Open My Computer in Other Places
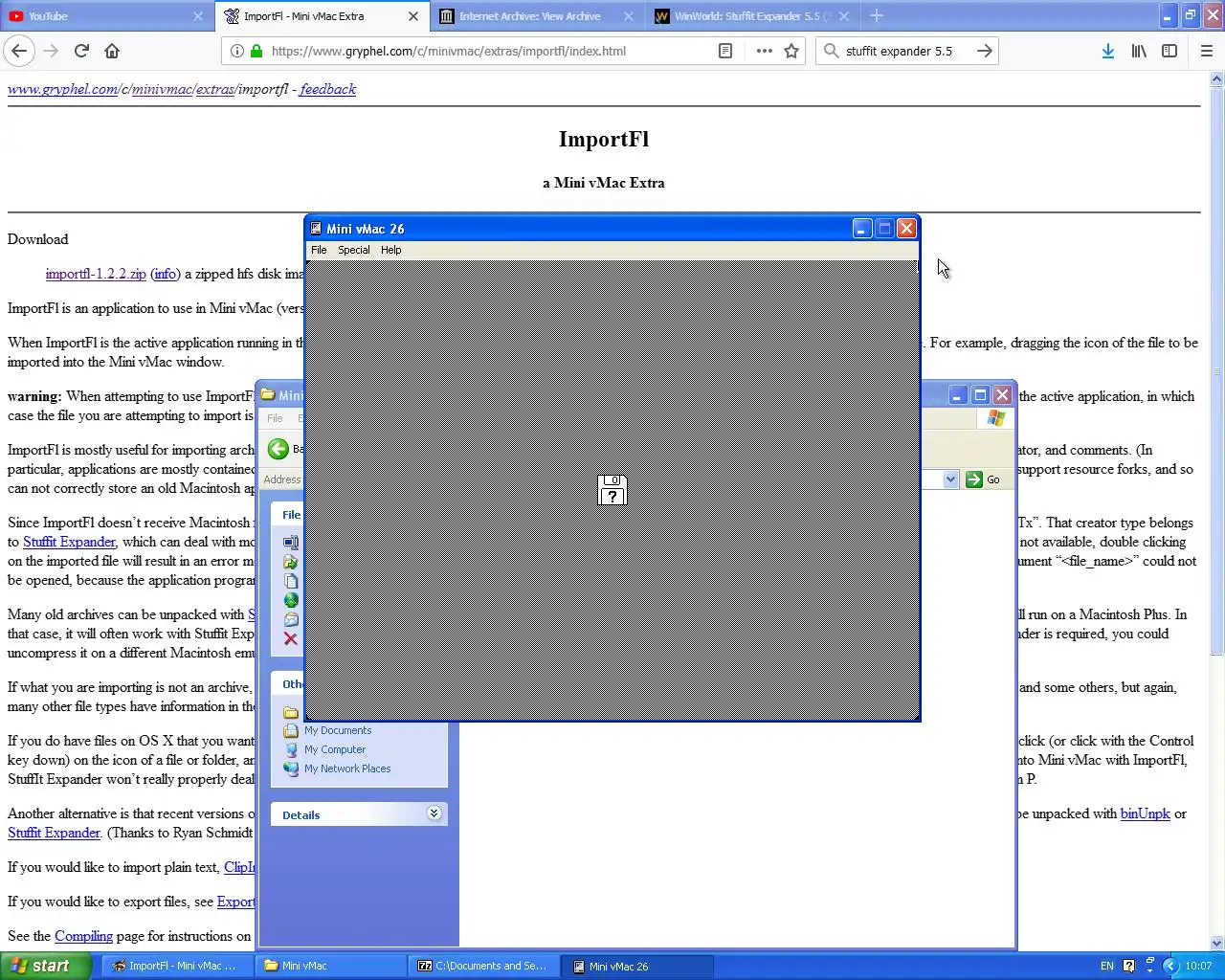The width and height of the screenshot is (1225, 980). tap(335, 749)
